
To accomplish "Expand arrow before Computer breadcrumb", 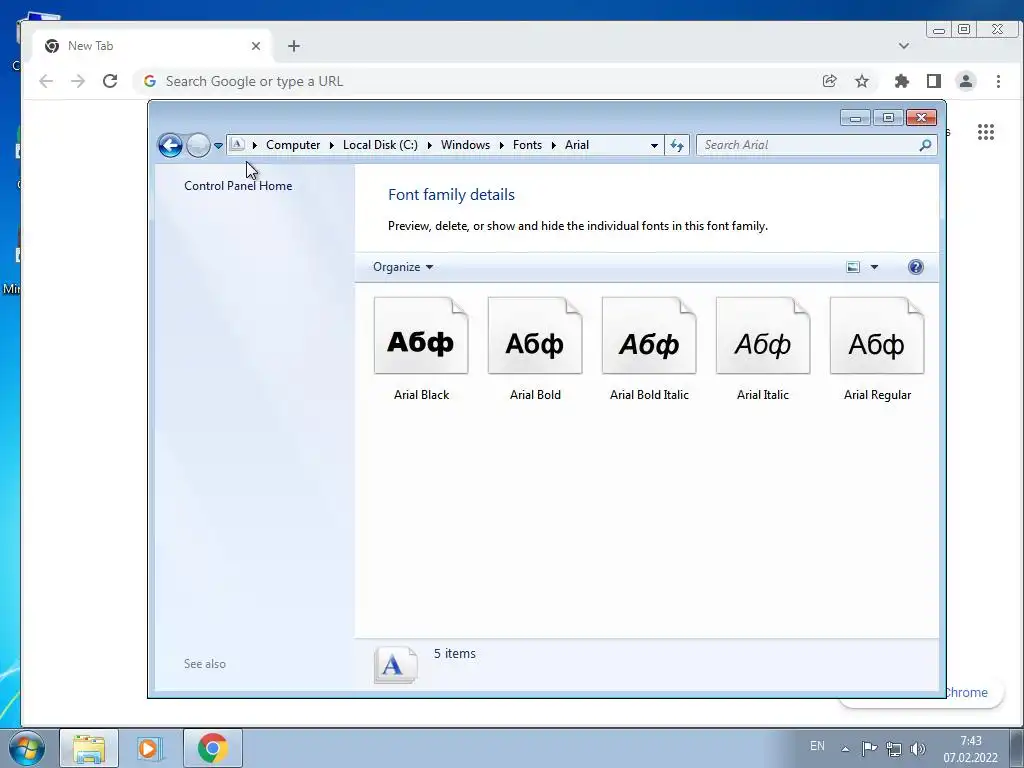I will pos(255,145).
